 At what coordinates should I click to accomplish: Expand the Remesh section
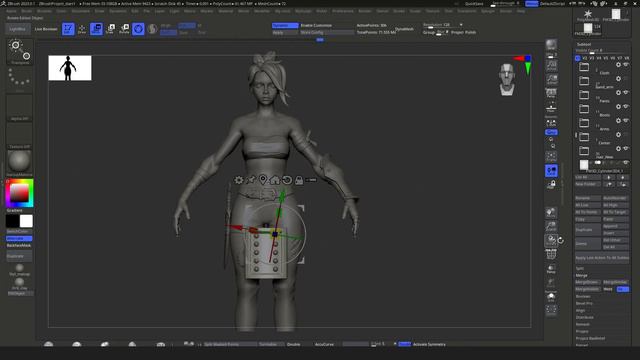[x=582, y=324]
